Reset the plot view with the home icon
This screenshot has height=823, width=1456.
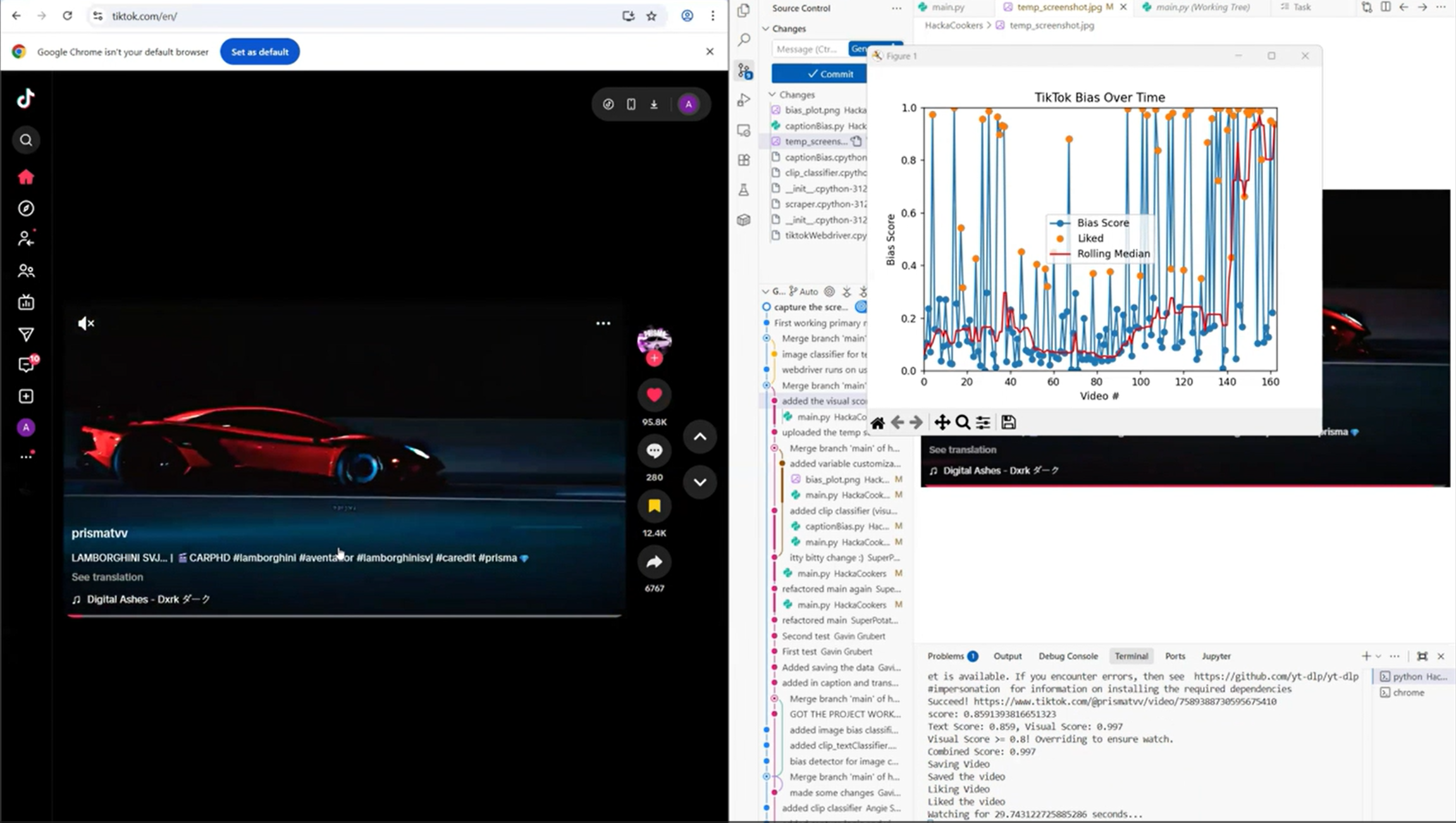877,423
